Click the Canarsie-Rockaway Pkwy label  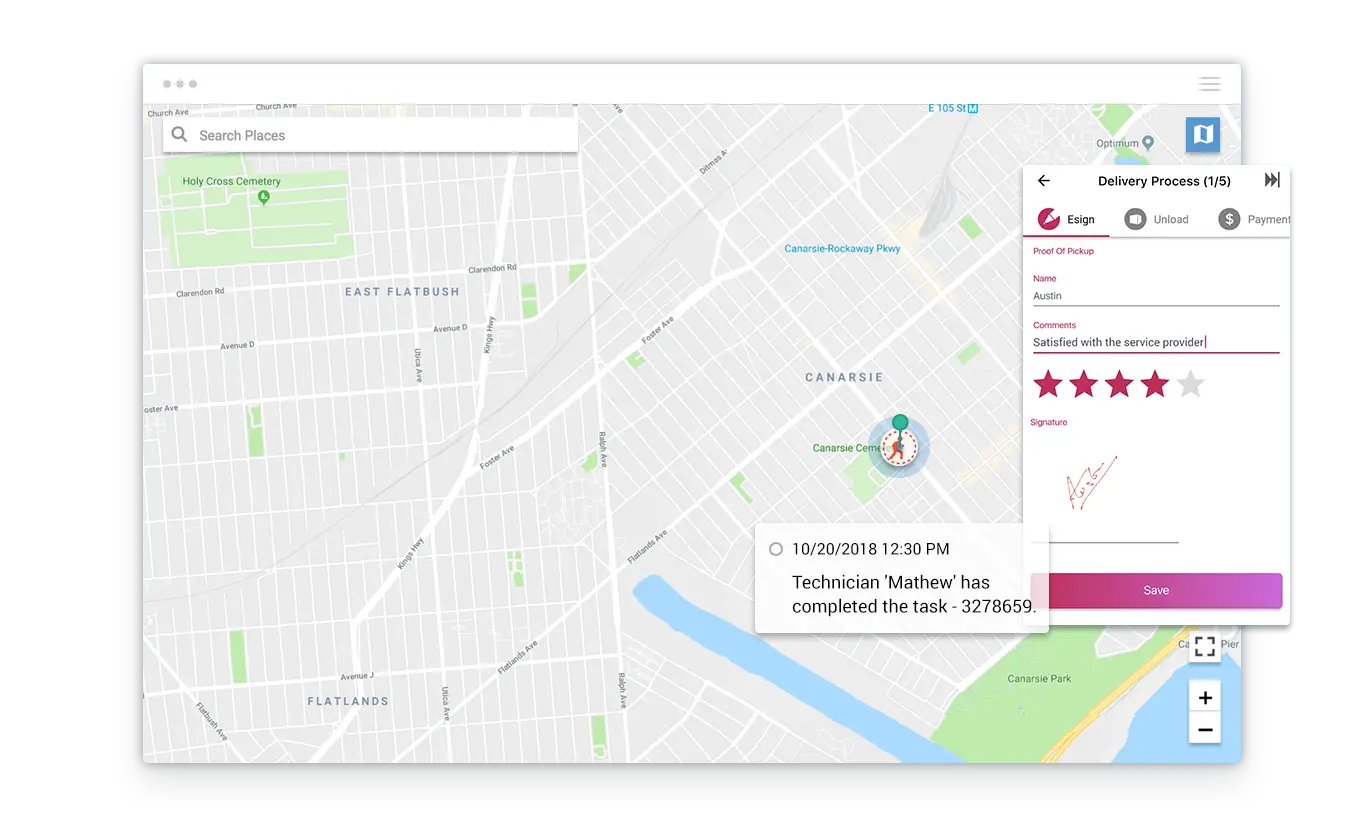coord(842,249)
